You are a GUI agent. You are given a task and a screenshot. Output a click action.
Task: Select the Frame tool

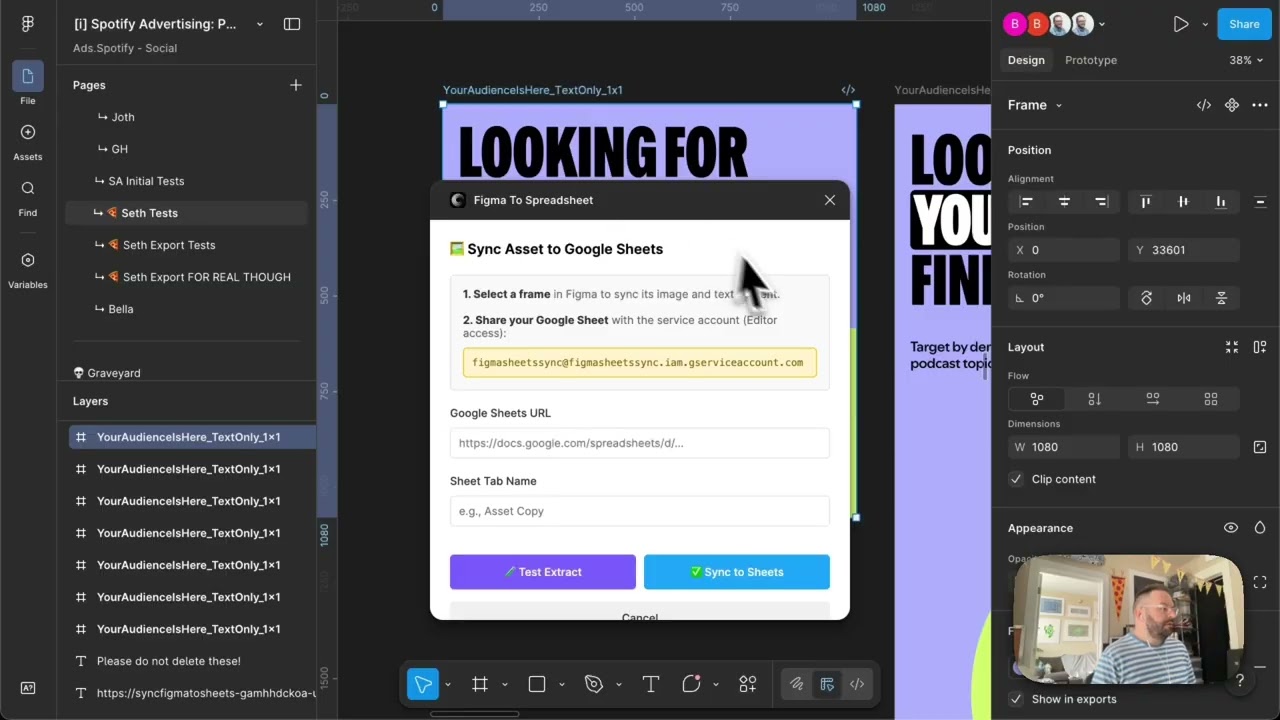480,684
